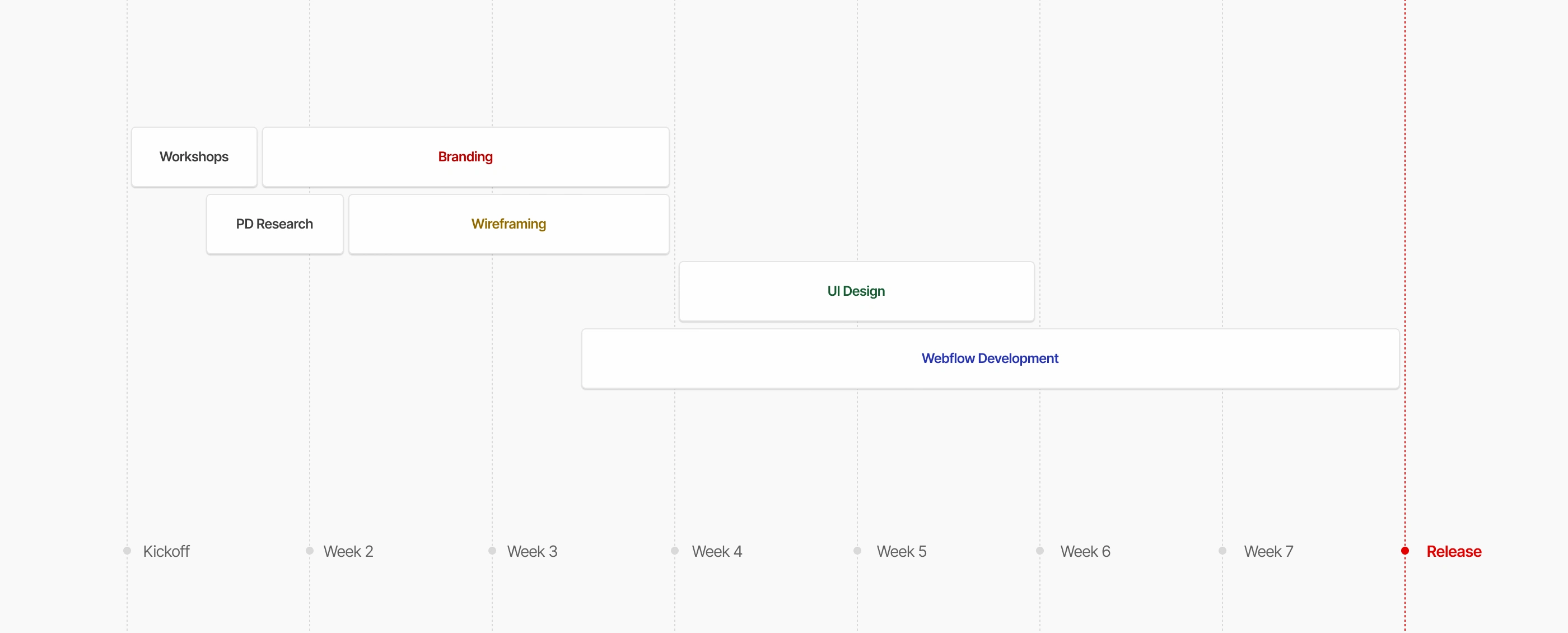
Task: Click the red Release label
Action: click(1454, 551)
